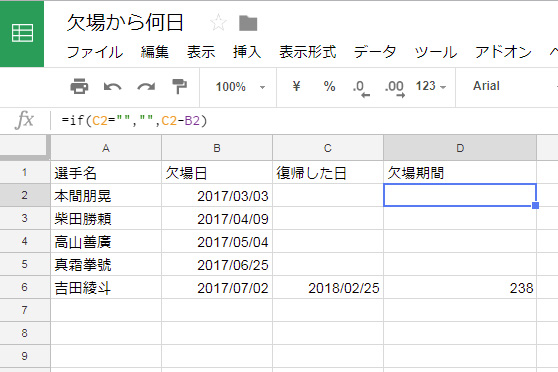This screenshot has height=372, width=558.
Task: Select row 1 header
Action: pyautogui.click(x=25, y=172)
